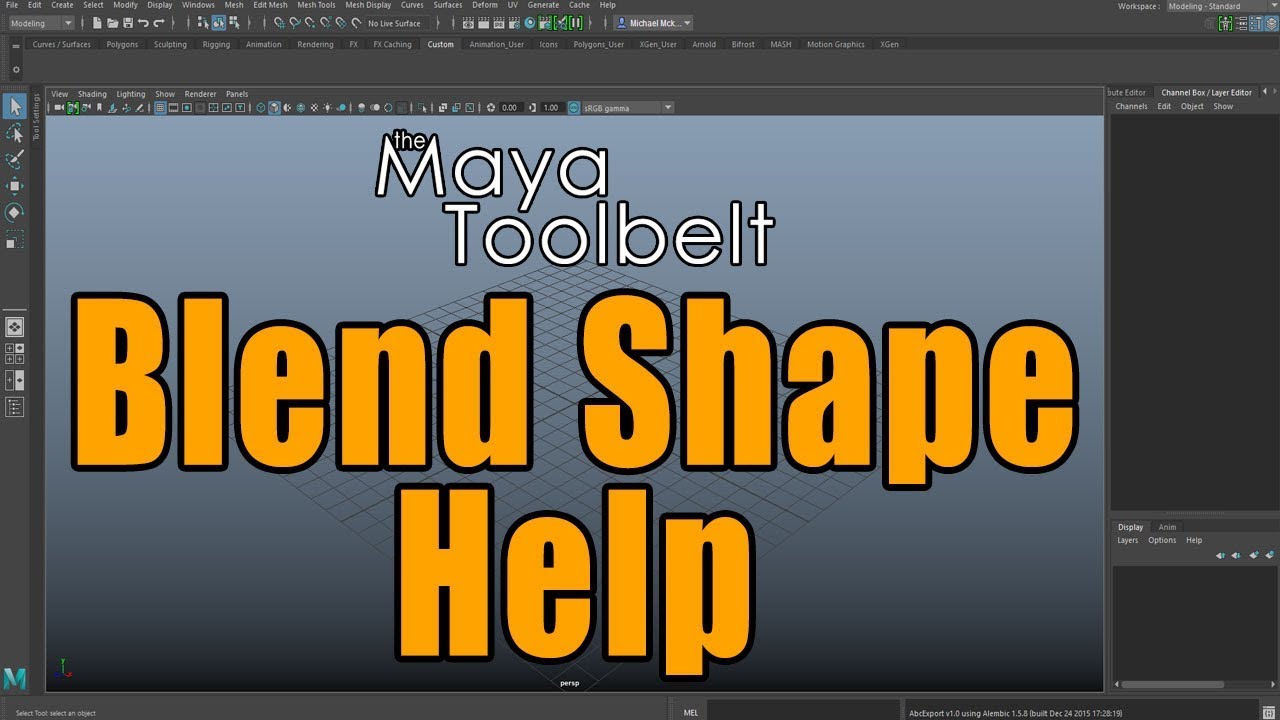Select the arrow Select tool
Viewport: 1280px width, 720px height.
15,106
